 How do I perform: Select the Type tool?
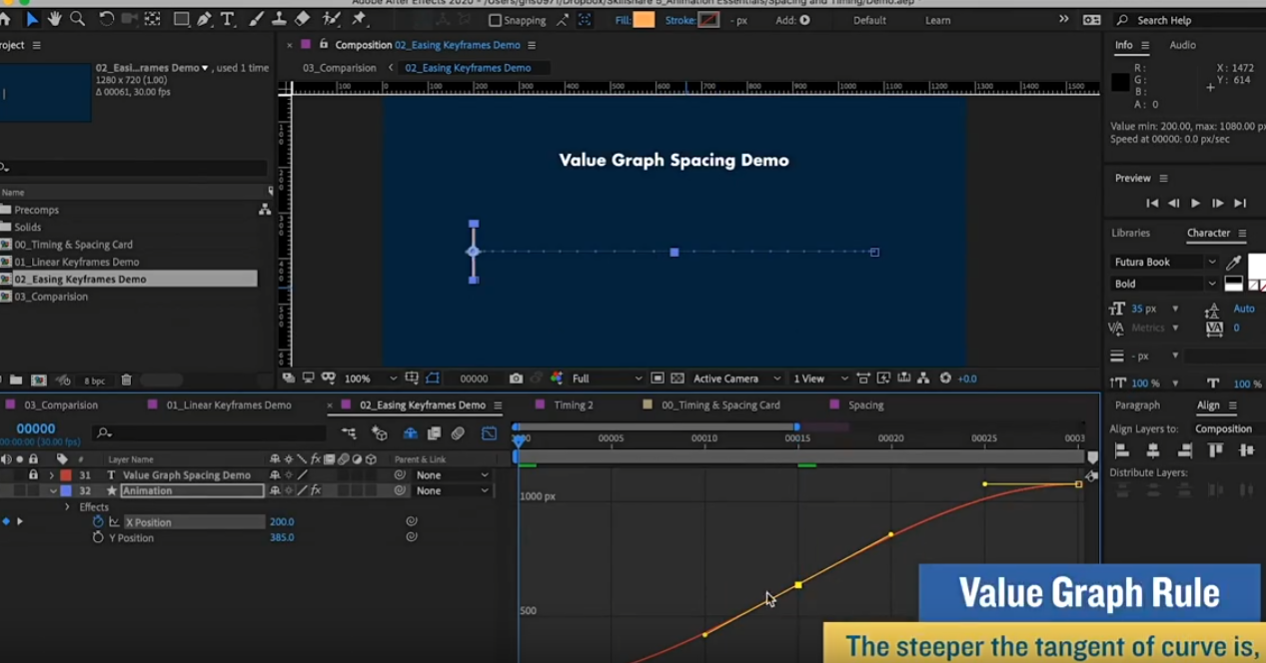[228, 19]
